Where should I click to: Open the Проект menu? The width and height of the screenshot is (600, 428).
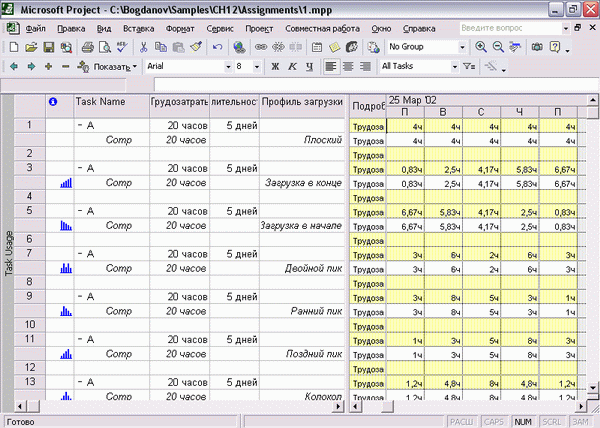[259, 29]
